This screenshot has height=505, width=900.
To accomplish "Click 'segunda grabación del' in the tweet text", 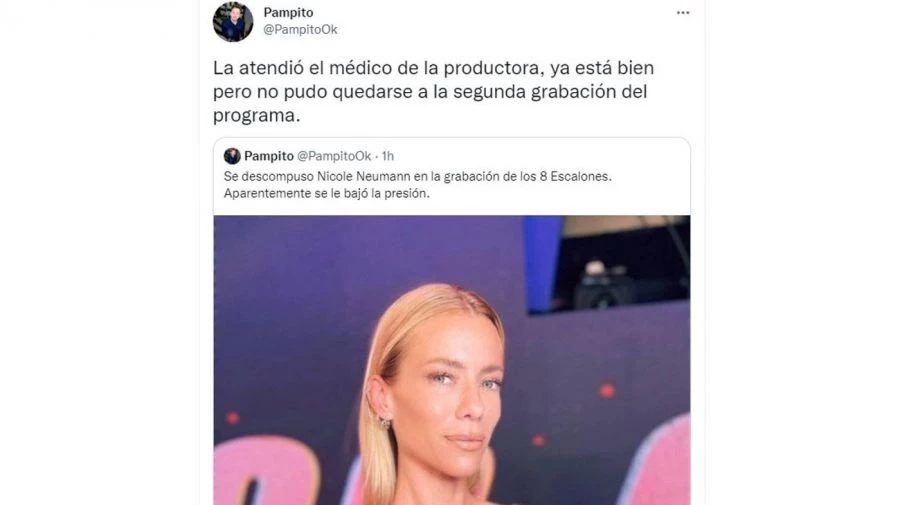I will pyautogui.click(x=550, y=92).
